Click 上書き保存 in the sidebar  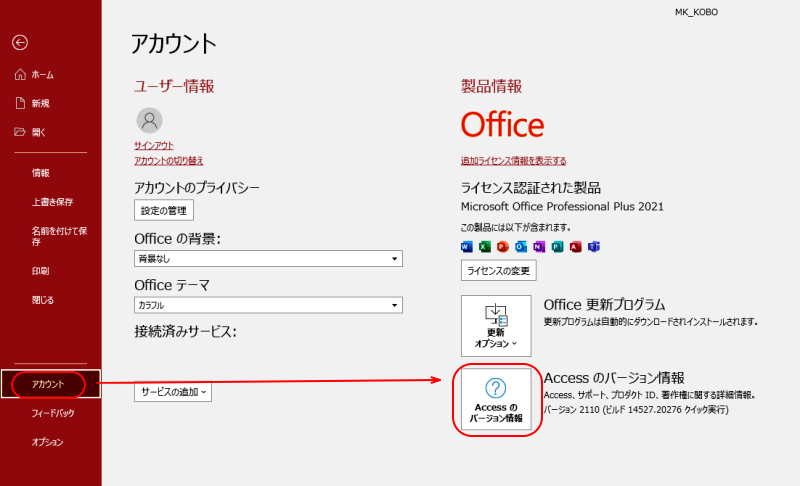[51, 202]
